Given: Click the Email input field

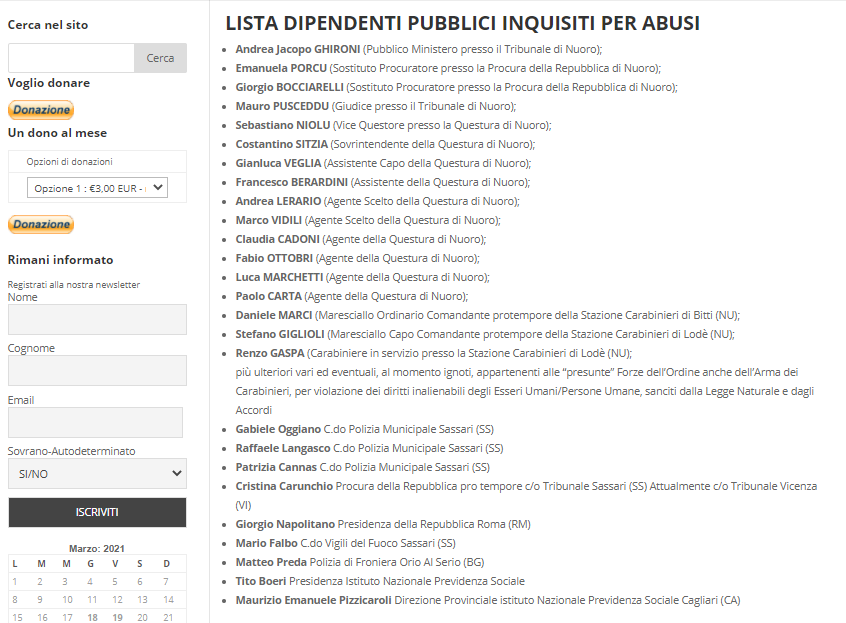Looking at the screenshot, I should [x=95, y=422].
